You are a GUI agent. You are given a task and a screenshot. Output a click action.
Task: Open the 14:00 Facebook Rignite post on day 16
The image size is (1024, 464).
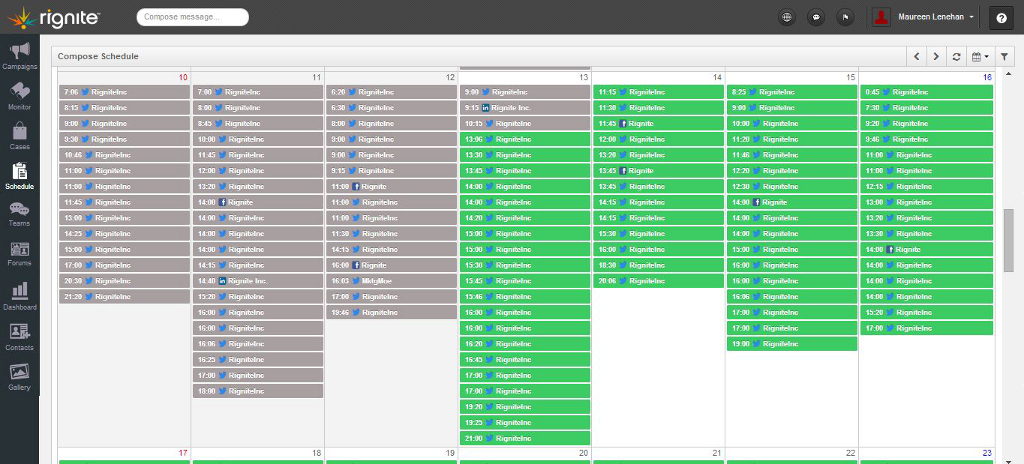click(x=926, y=250)
